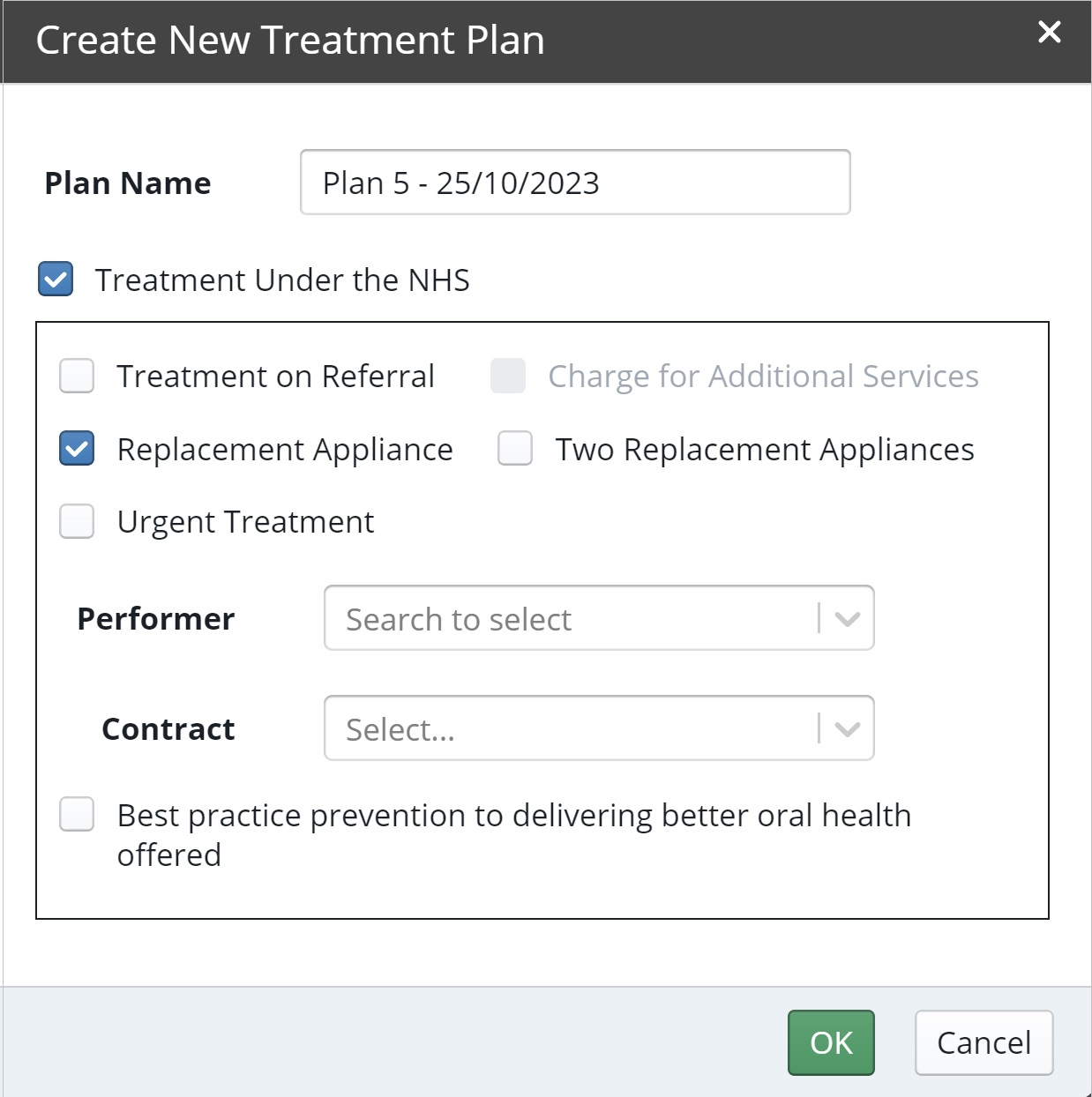This screenshot has height=1097, width=1092.
Task: Click the bold Performer label
Action: pos(156,619)
